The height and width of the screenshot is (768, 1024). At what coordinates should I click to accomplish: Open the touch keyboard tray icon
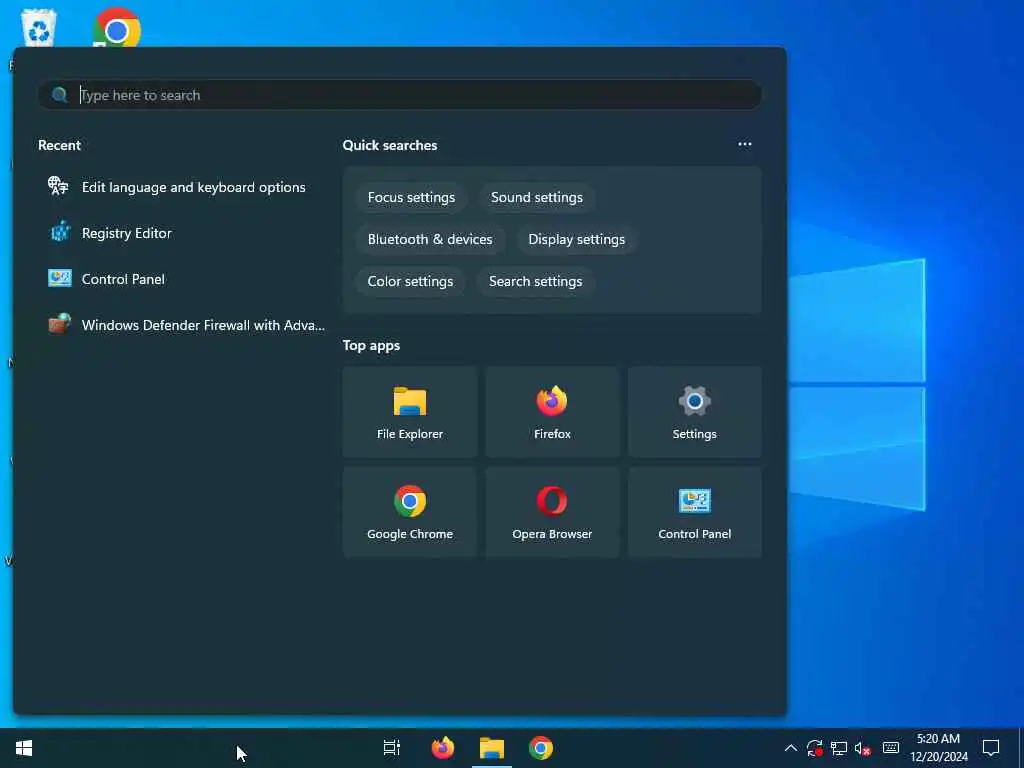coord(891,748)
